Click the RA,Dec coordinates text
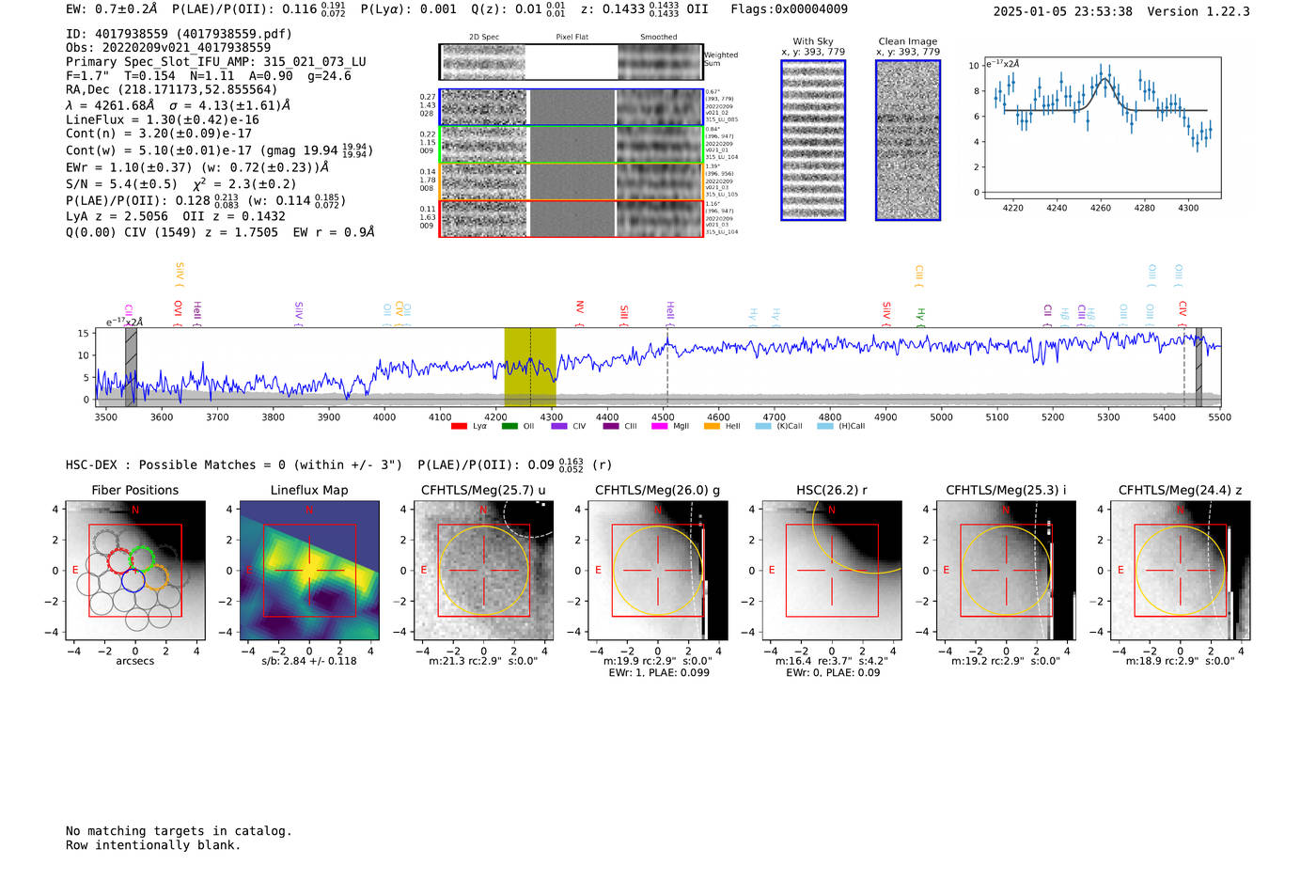The image size is (1316, 896). (x=171, y=90)
